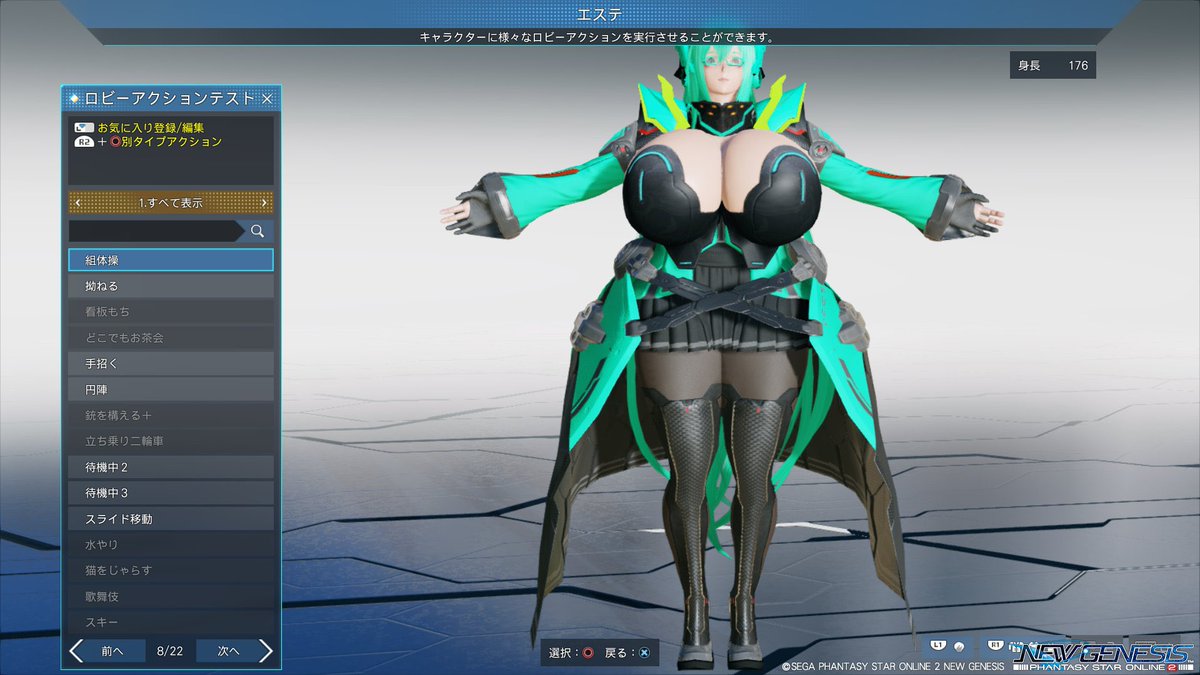Select the 手招く lobby action

[x=171, y=364]
